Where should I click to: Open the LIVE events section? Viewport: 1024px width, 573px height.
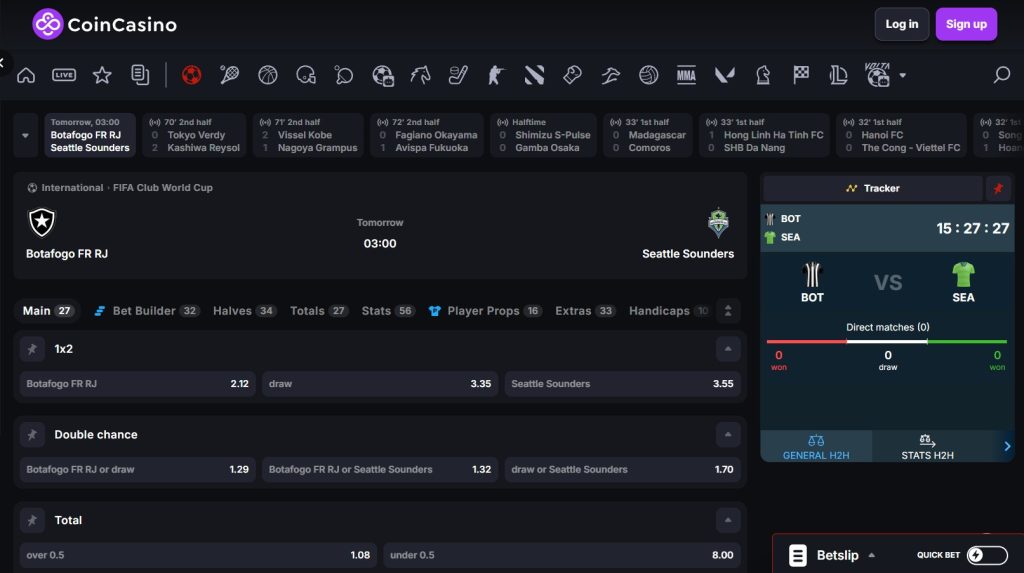click(64, 75)
